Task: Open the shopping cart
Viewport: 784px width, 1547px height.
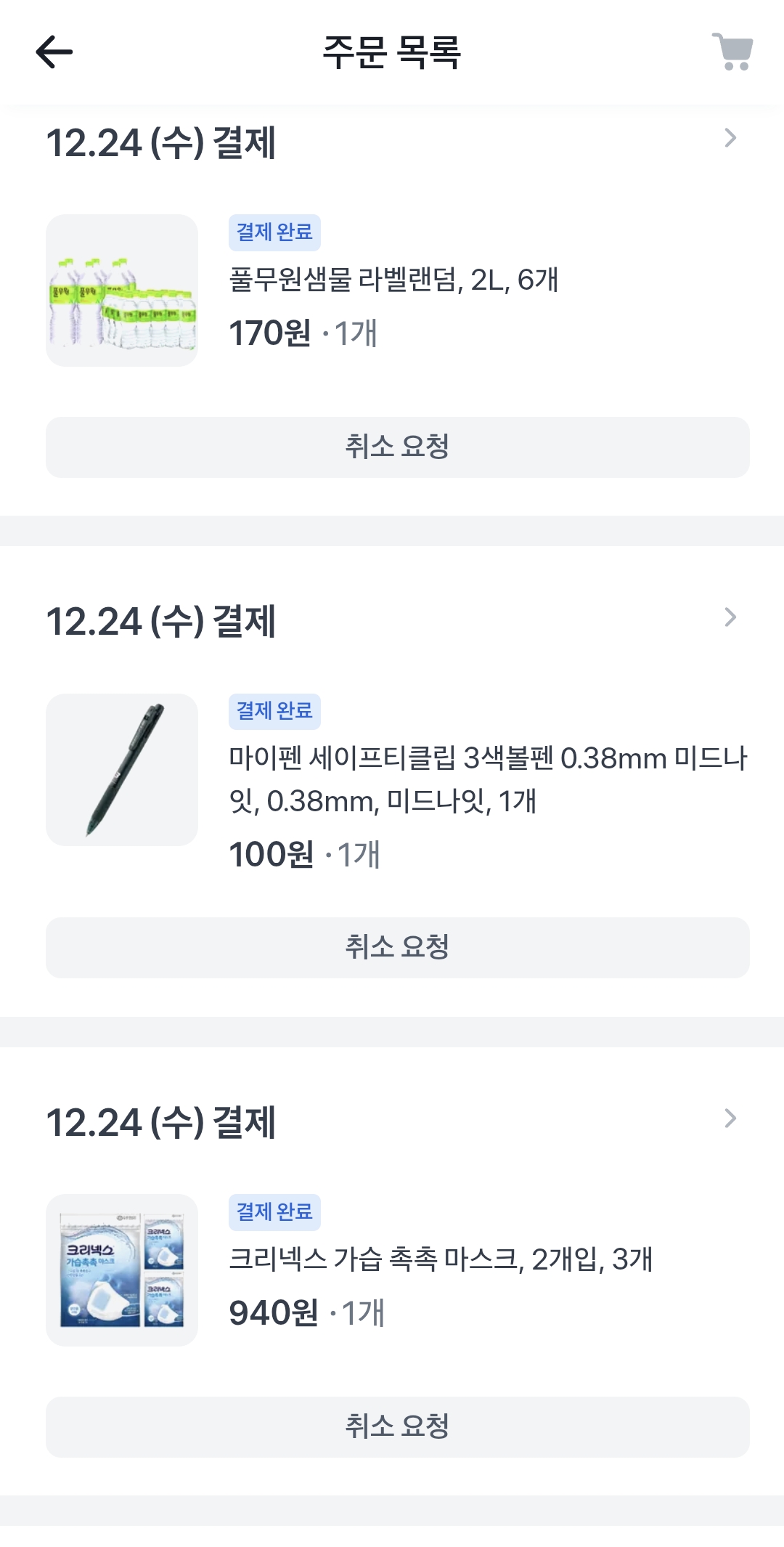Action: (x=732, y=52)
